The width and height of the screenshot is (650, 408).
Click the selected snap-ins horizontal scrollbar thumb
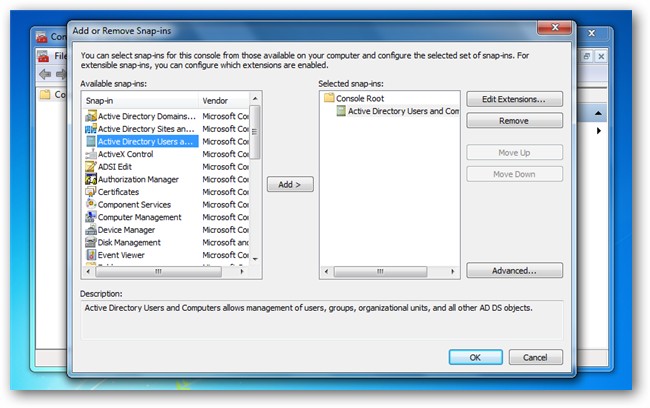point(380,272)
